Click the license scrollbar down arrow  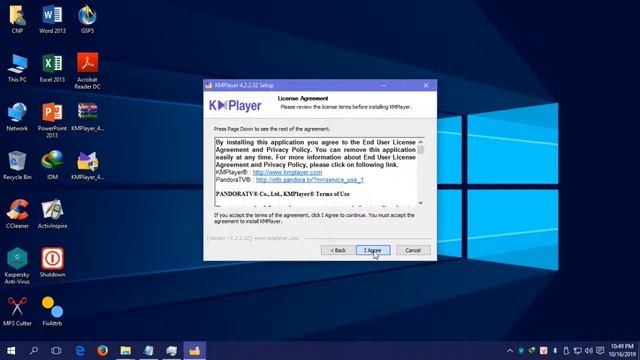(x=420, y=203)
